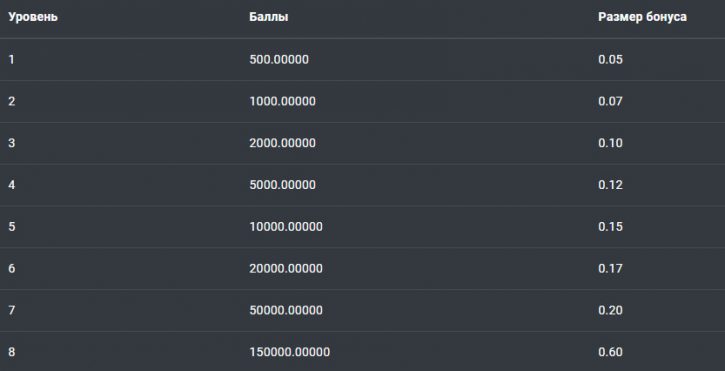Click the Уровень column header
The height and width of the screenshot is (371, 725).
(x=33, y=18)
